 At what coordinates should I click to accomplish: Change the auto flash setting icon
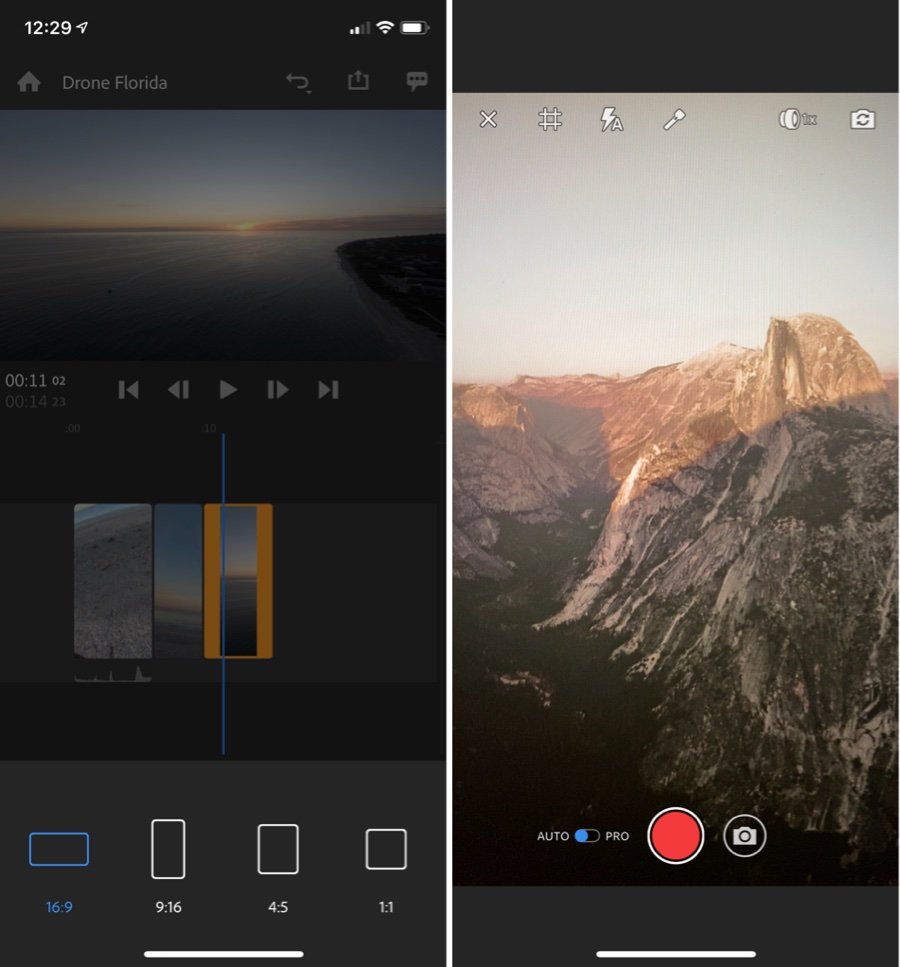[x=611, y=119]
